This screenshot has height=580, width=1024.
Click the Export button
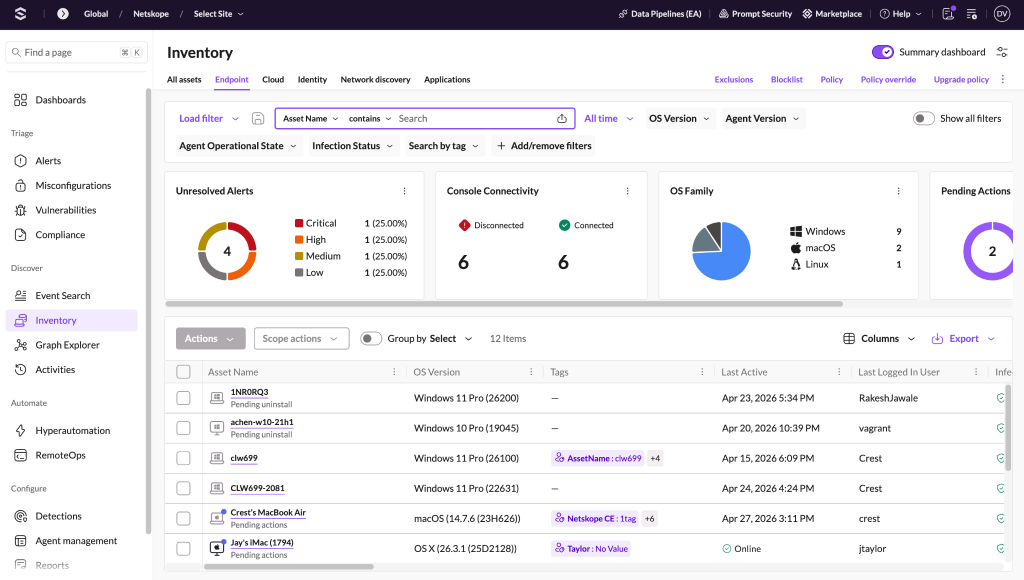click(x=963, y=338)
